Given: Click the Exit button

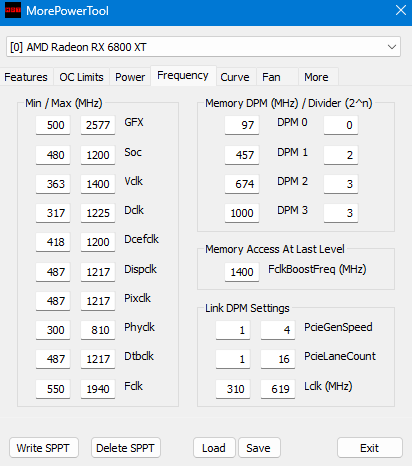Looking at the screenshot, I should tap(370, 448).
